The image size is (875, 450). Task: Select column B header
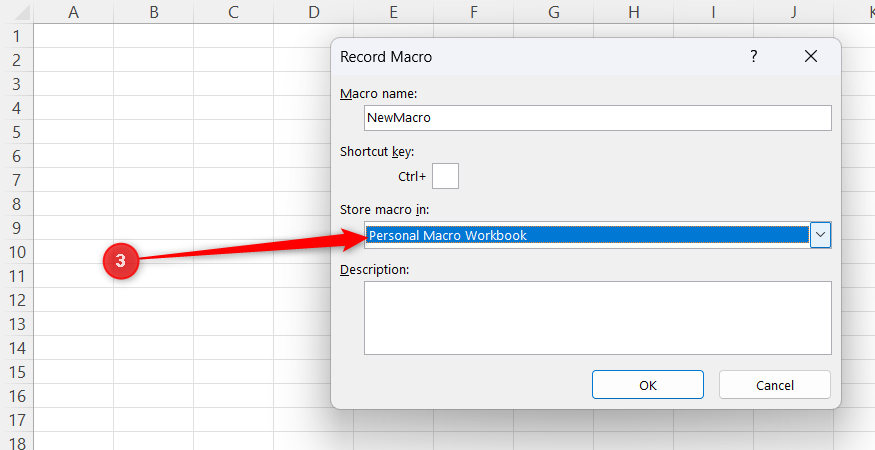pos(153,12)
